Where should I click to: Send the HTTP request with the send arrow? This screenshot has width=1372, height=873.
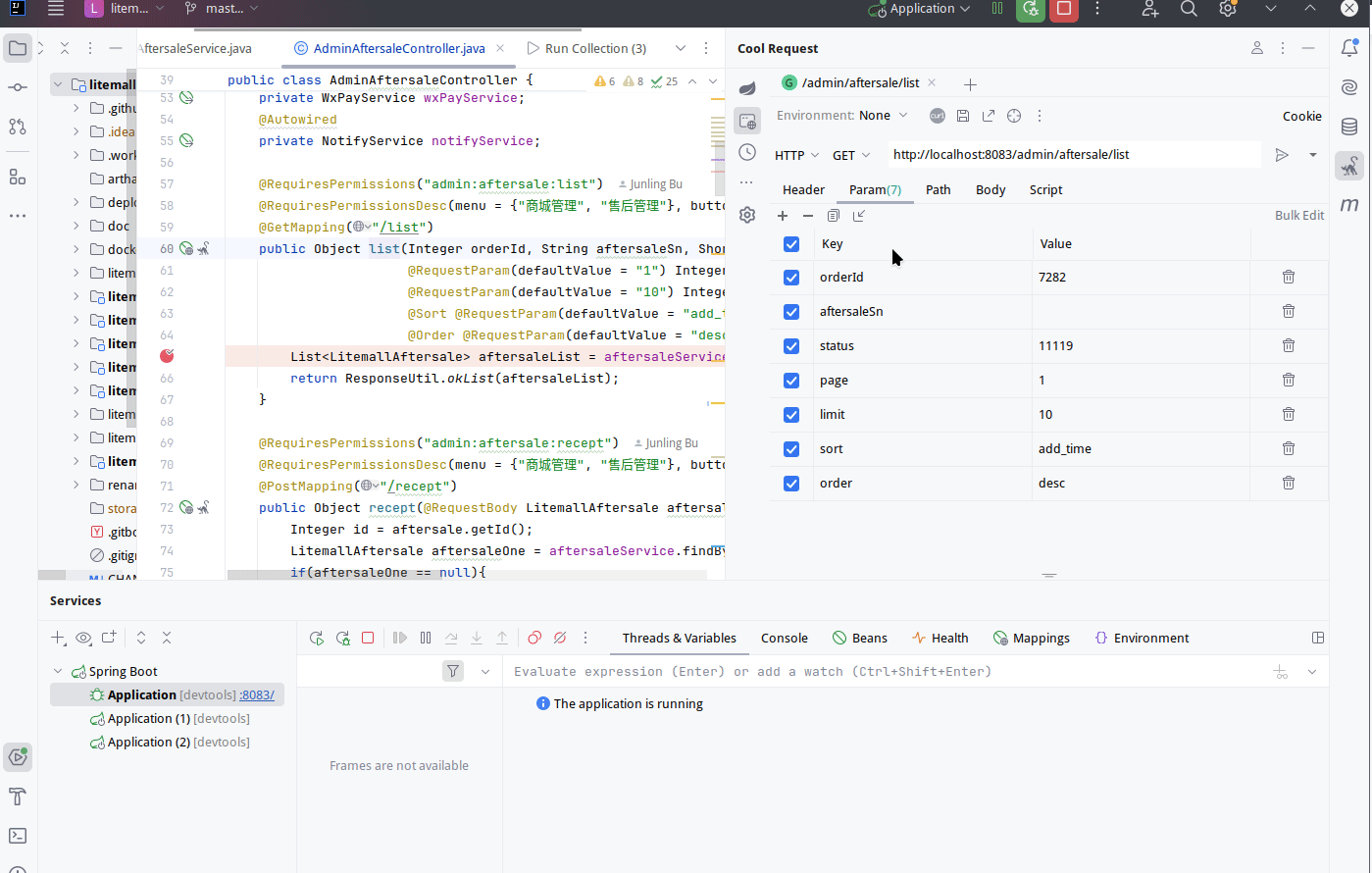coord(1282,155)
